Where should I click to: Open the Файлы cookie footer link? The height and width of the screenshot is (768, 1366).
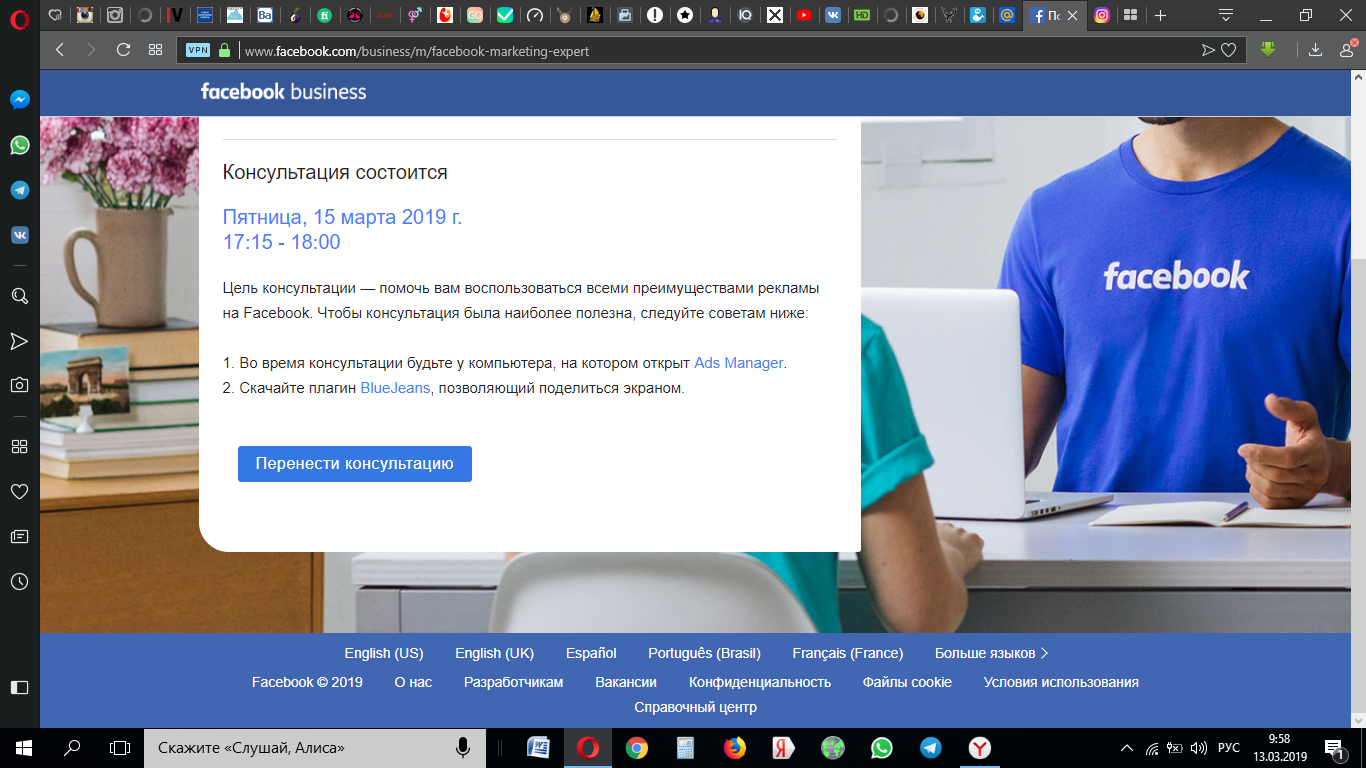[907, 682]
